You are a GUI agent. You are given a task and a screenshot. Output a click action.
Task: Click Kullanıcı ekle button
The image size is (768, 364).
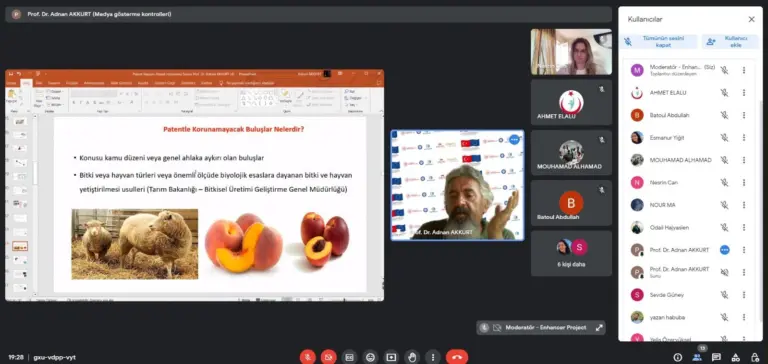pos(730,42)
